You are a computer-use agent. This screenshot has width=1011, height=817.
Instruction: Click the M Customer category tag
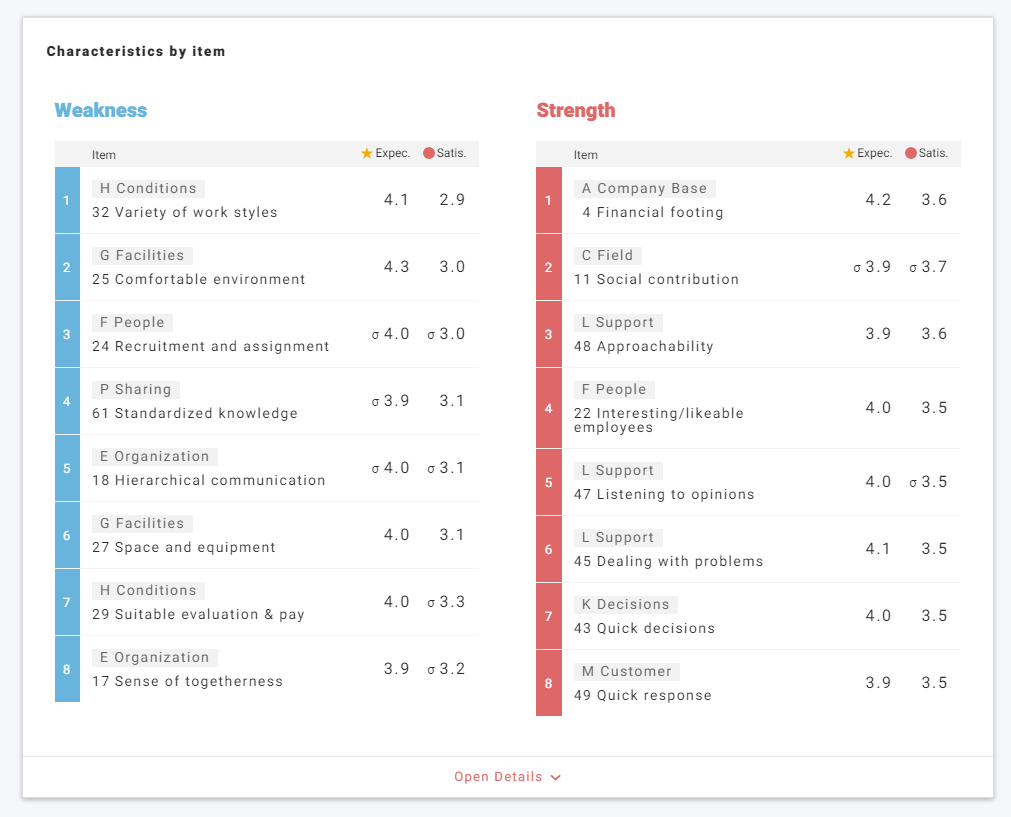626,671
